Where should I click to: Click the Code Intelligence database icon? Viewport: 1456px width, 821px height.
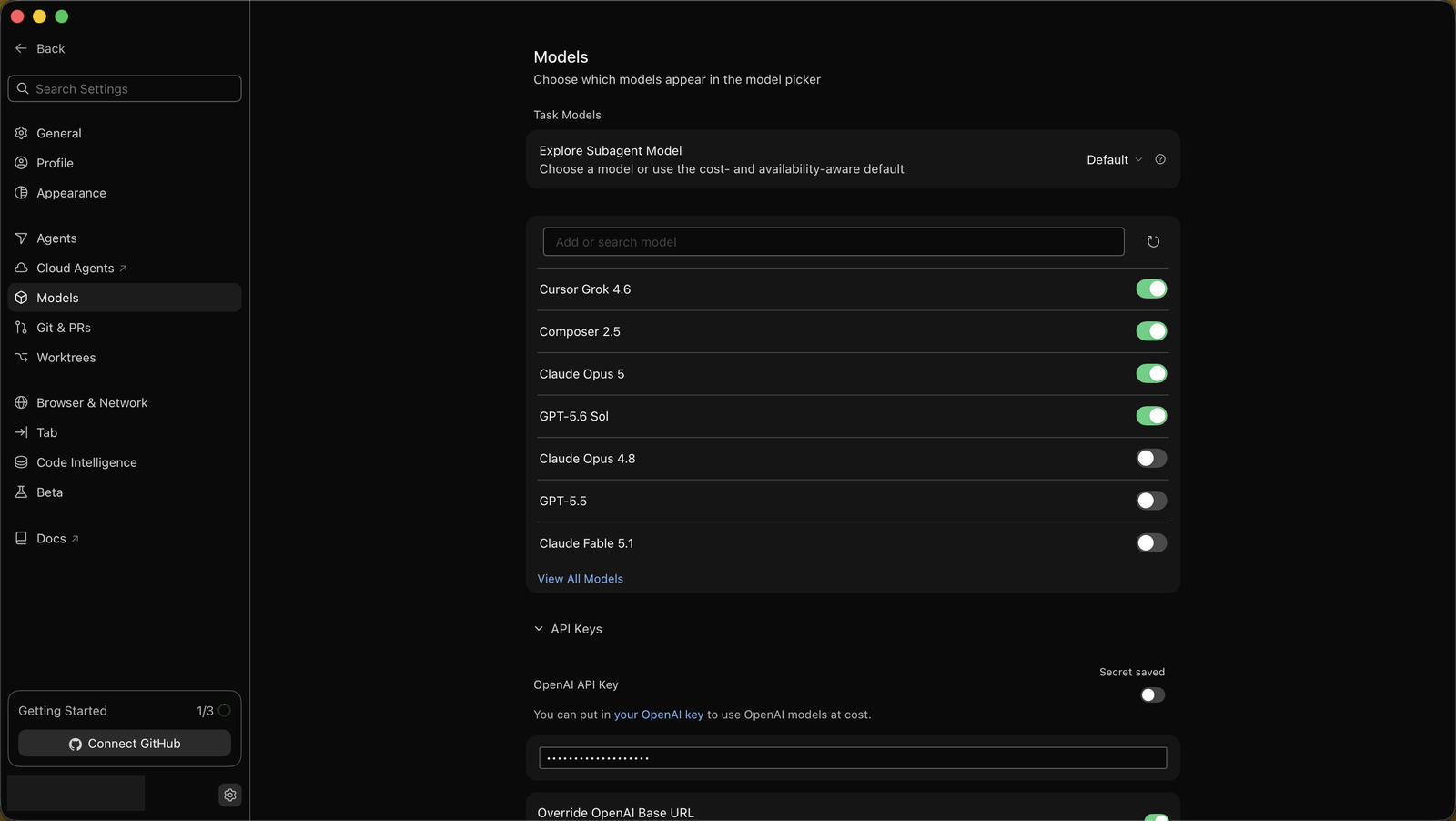click(21, 462)
